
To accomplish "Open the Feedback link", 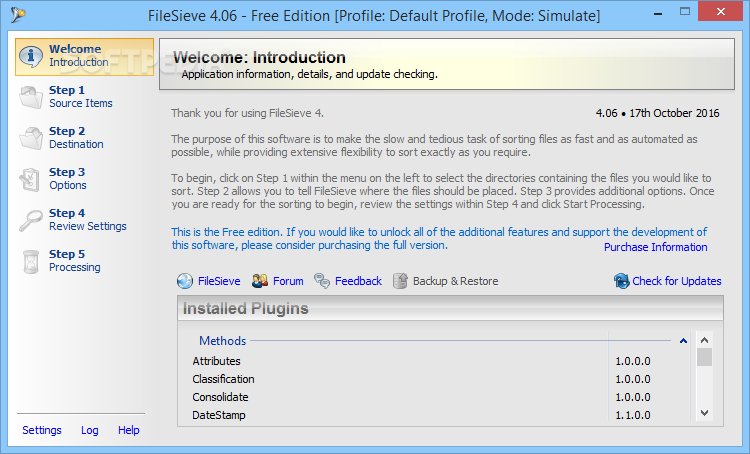I will tap(358, 281).
